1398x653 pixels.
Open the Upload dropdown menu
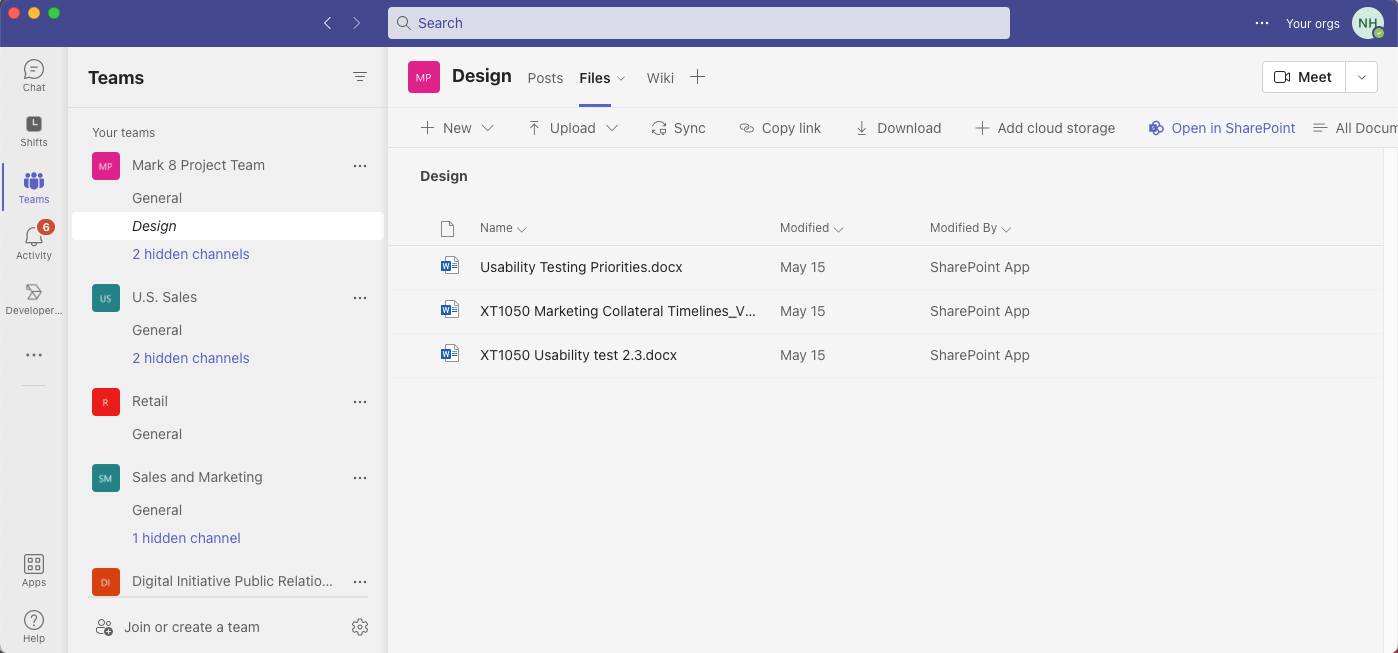coord(573,128)
